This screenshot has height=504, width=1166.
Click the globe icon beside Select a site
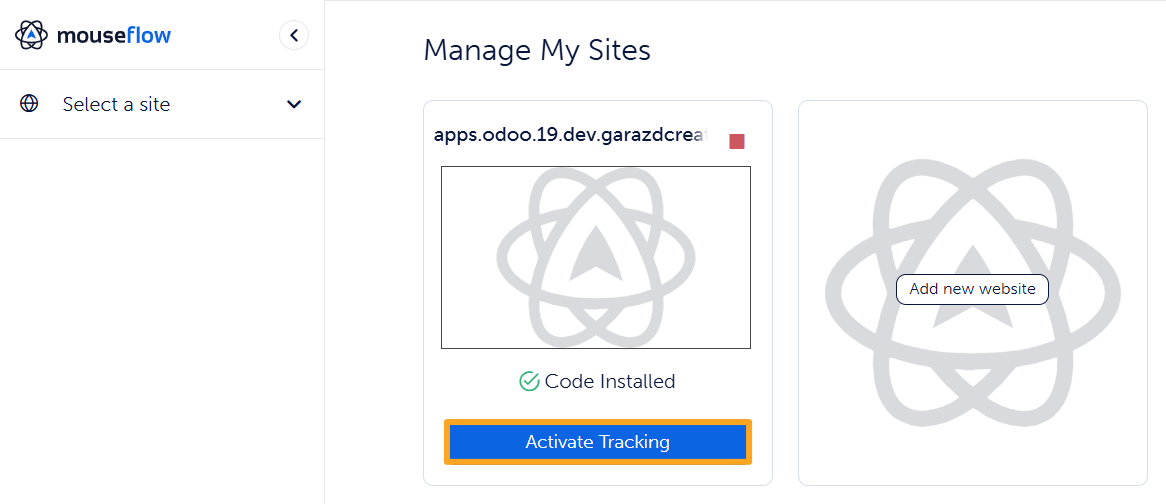(x=29, y=104)
